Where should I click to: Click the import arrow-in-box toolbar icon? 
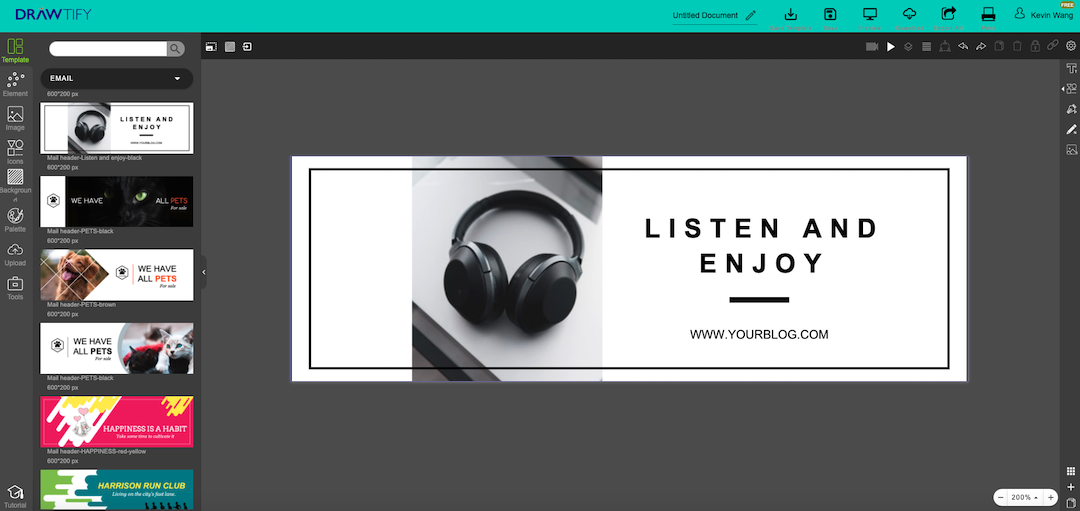(247, 46)
